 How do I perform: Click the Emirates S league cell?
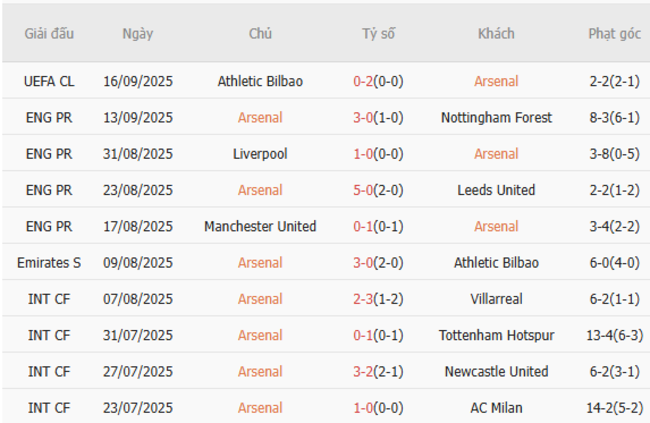tap(50, 262)
